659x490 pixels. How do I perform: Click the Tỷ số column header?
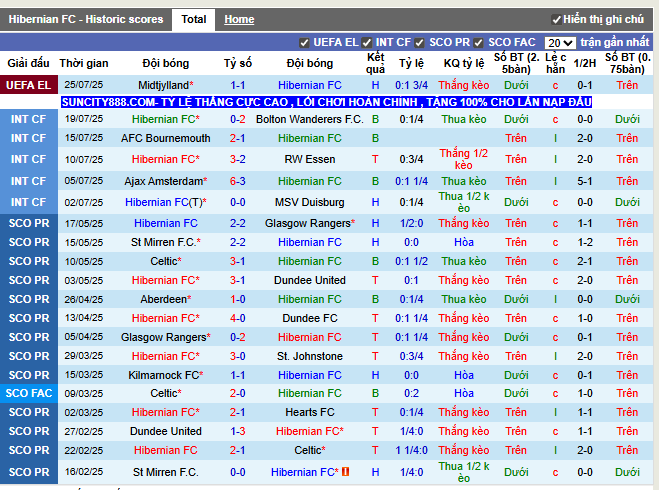click(x=237, y=63)
